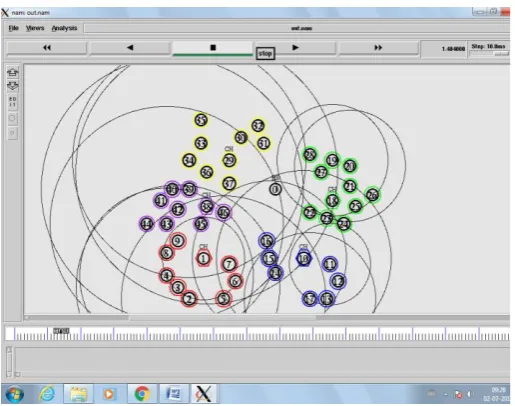This screenshot has width=515, height=406.
Task: Select red node 9
Action: (178, 241)
